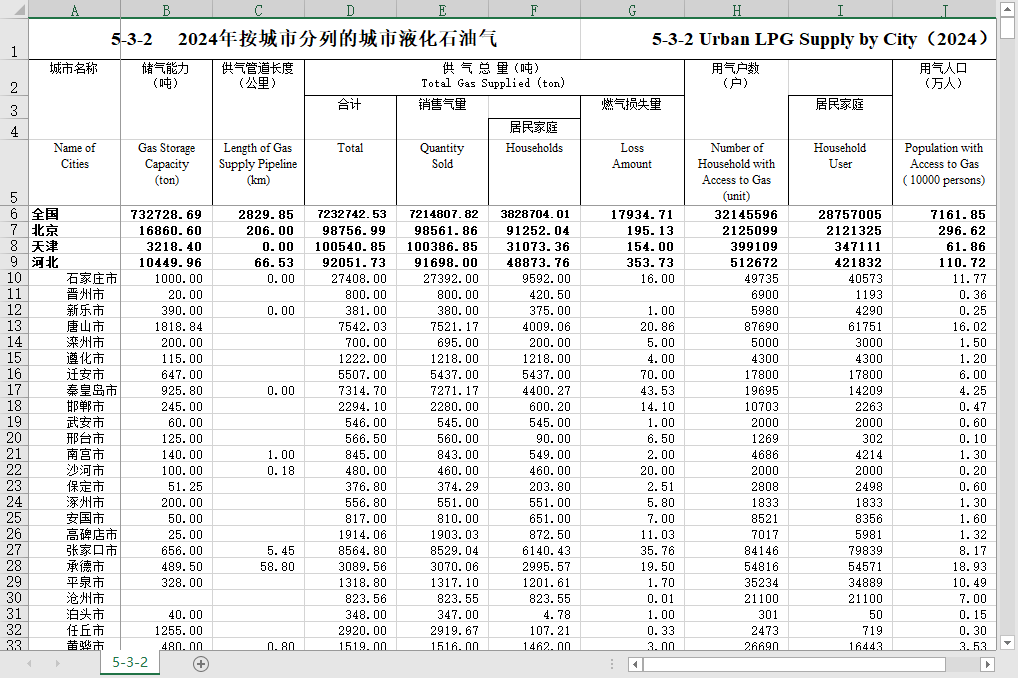Image resolution: width=1018 pixels, height=678 pixels.
Task: Click the value 732728.69
Action: pyautogui.click(x=166, y=214)
